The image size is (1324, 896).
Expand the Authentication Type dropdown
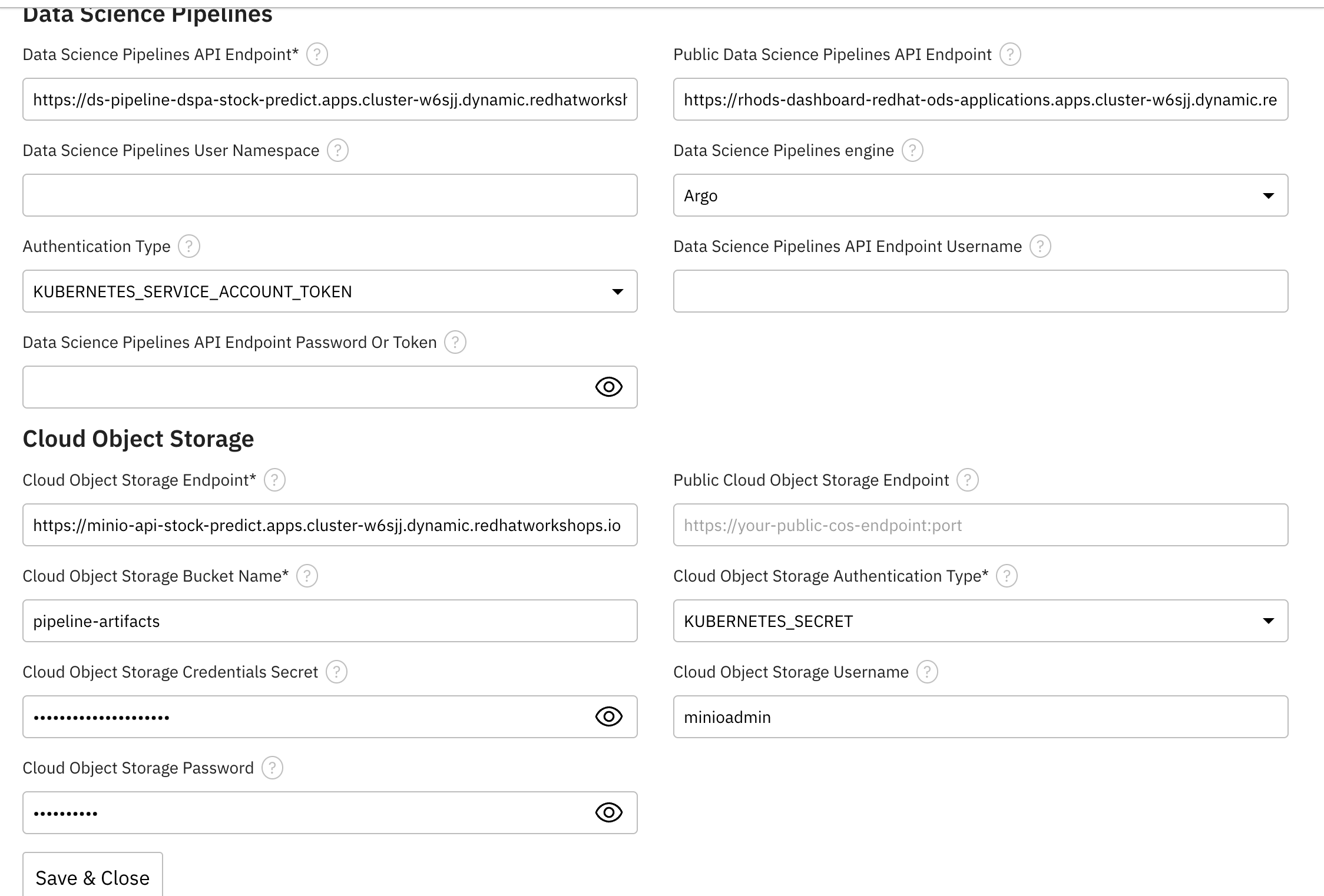330,291
